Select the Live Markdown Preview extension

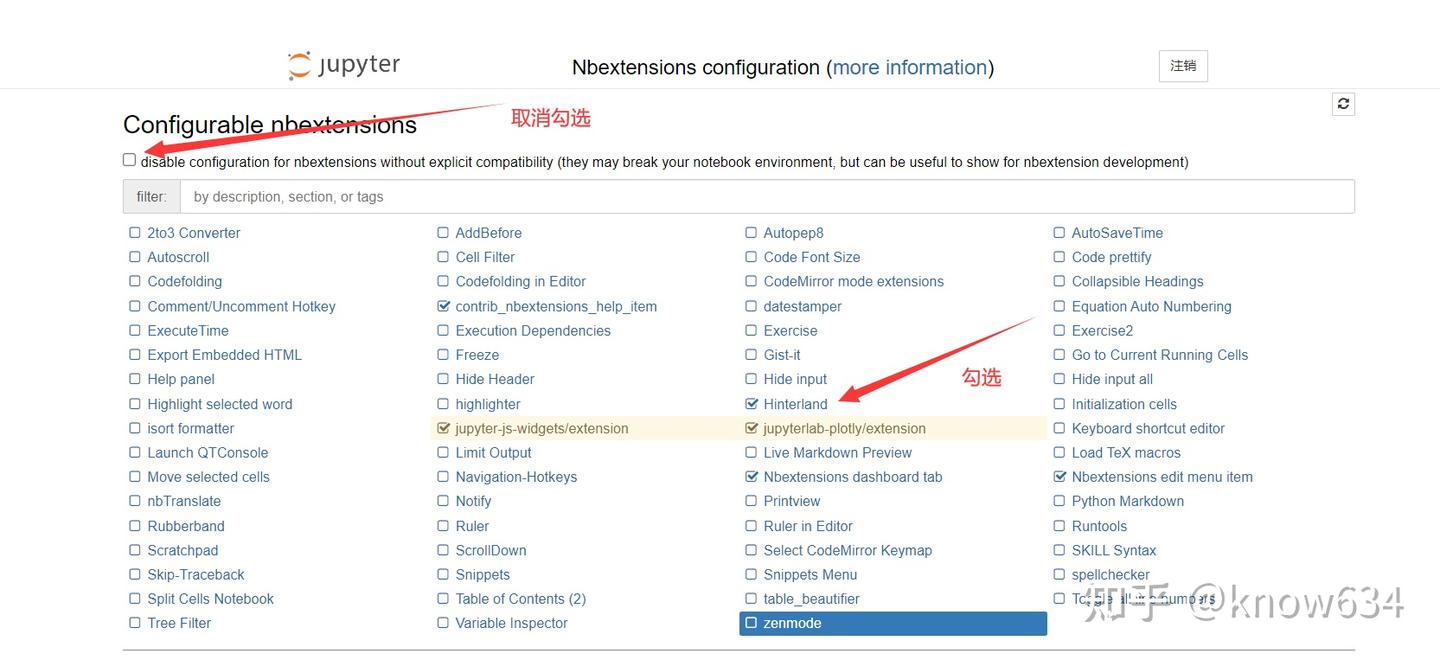[837, 453]
